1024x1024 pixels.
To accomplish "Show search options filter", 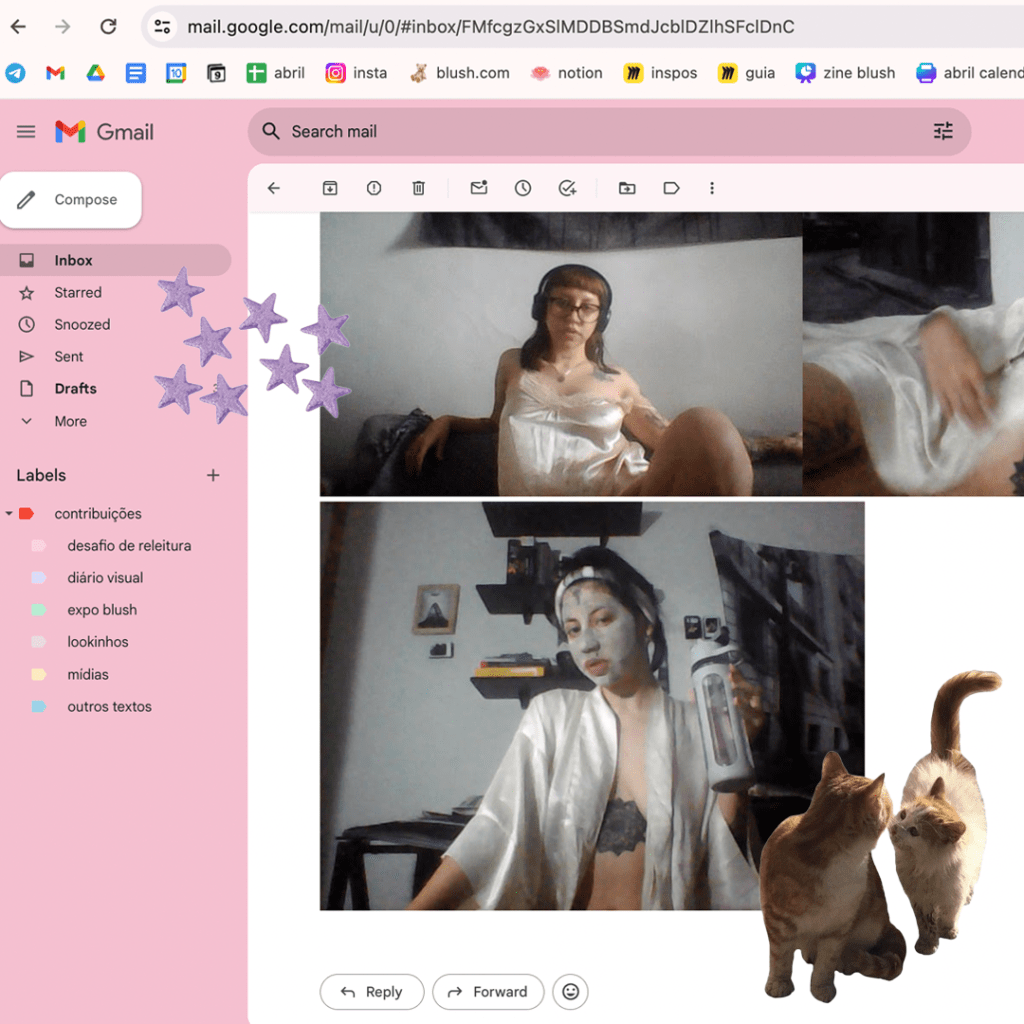I will point(943,131).
